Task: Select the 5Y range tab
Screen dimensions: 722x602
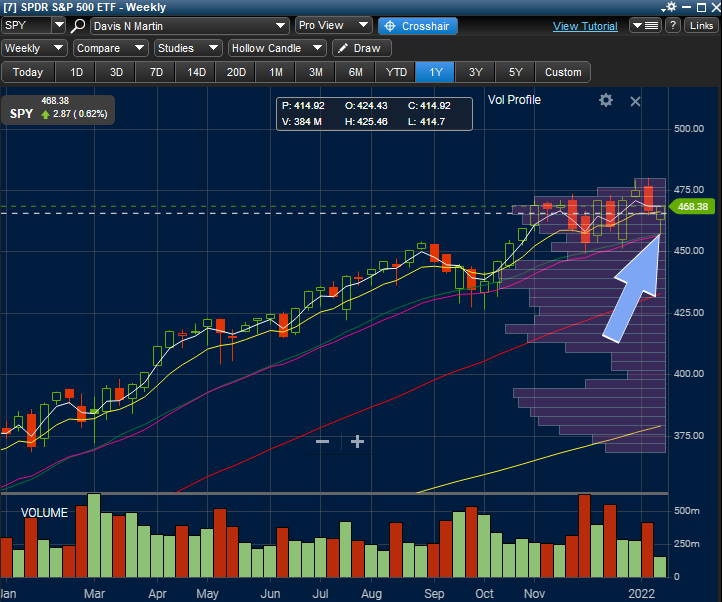Action: pos(516,72)
